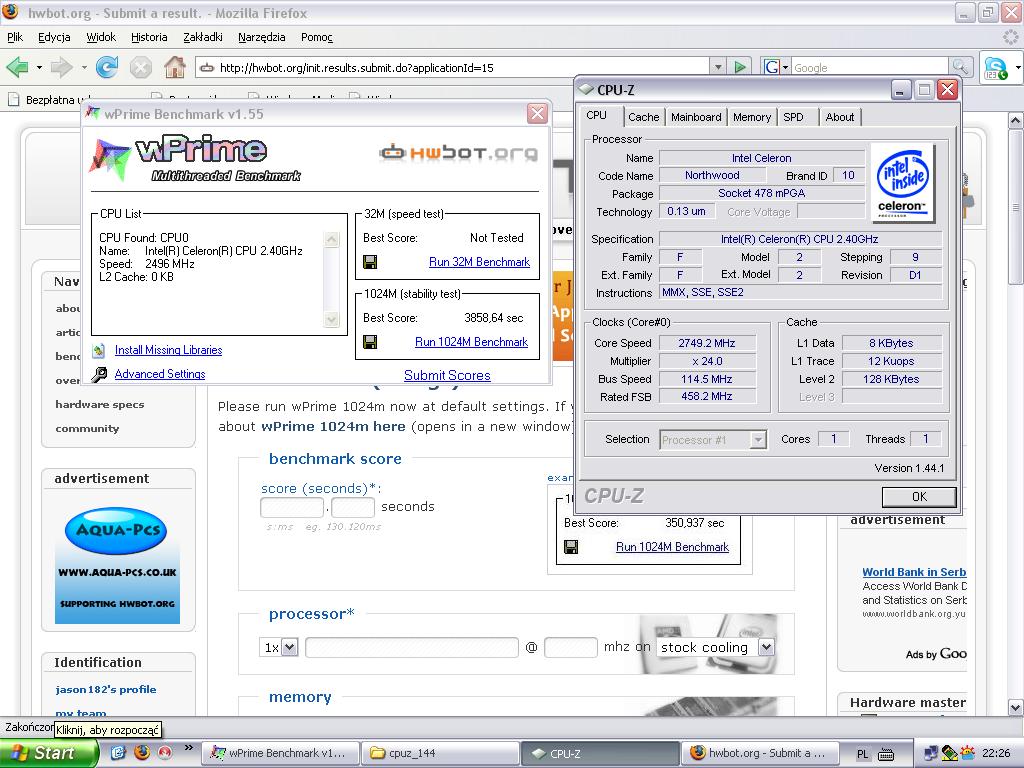1024x768 pixels.
Task: Open the Narzędzia menu
Action: coord(262,37)
